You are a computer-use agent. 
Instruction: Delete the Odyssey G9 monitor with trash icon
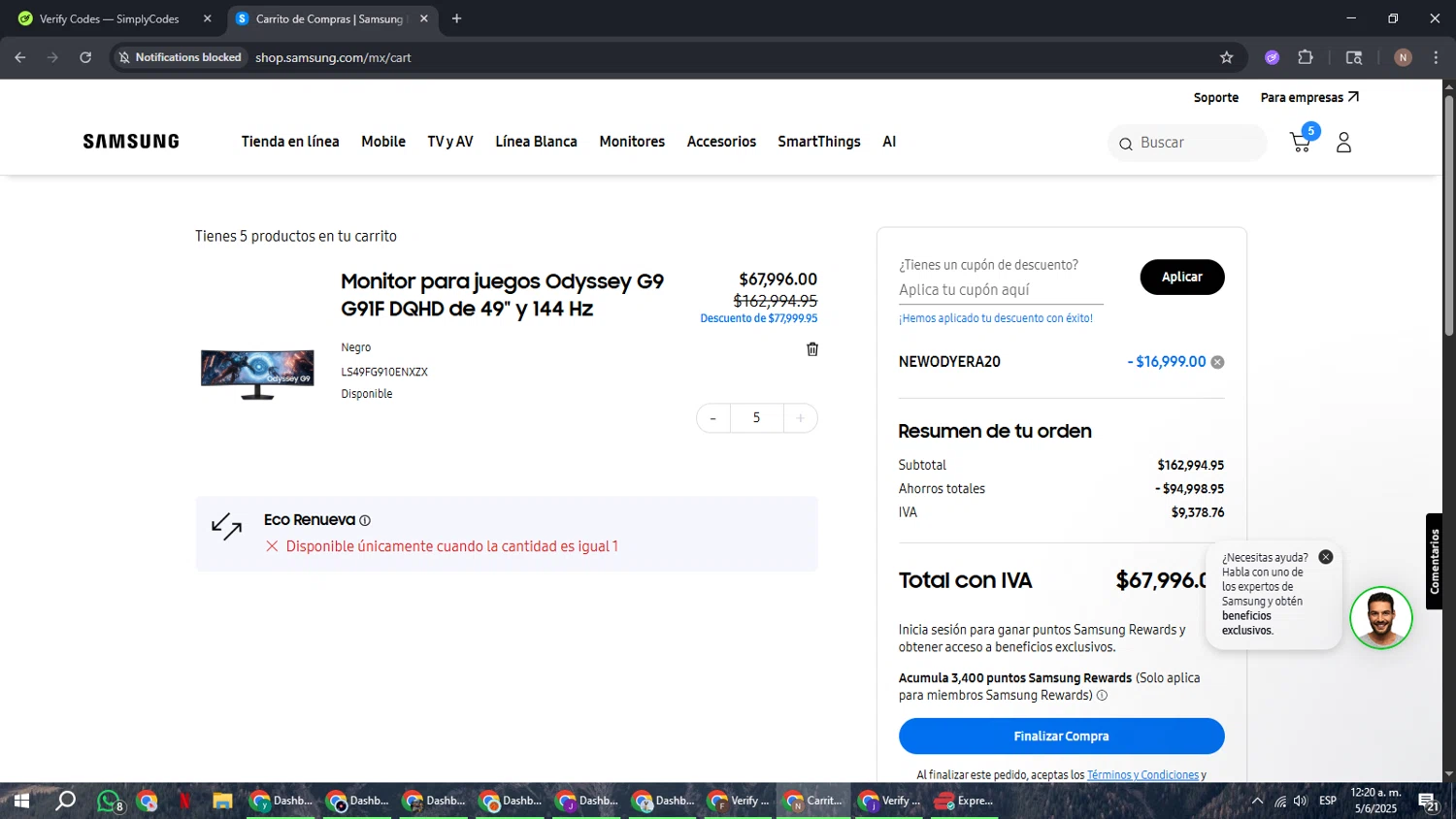(812, 349)
